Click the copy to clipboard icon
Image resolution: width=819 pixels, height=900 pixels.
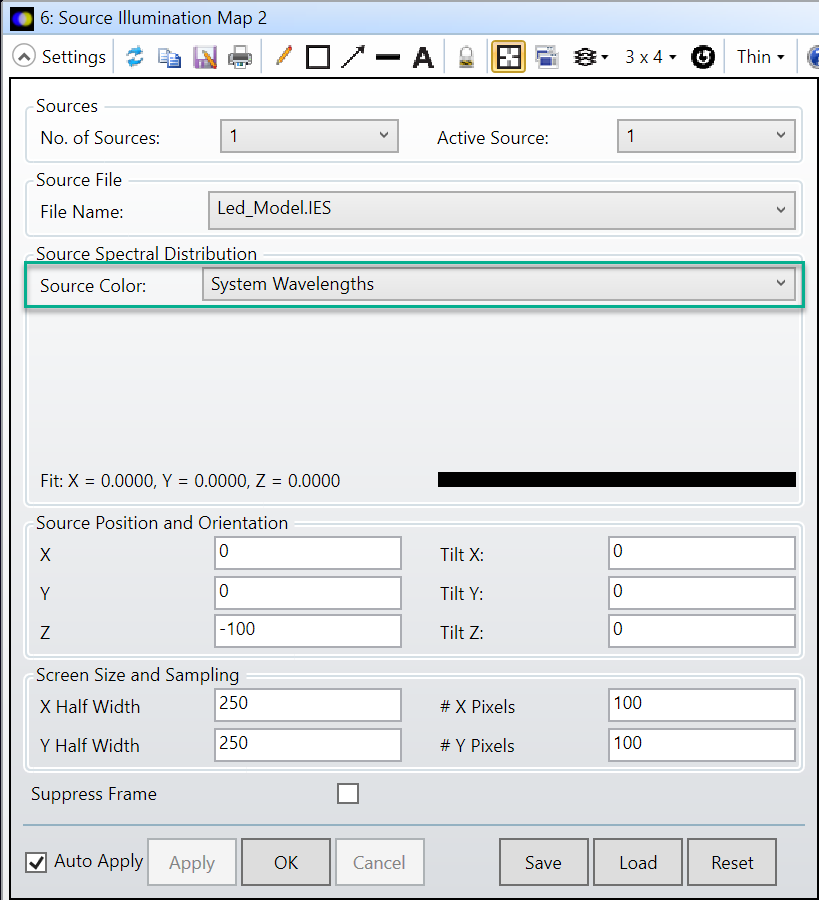[170, 57]
